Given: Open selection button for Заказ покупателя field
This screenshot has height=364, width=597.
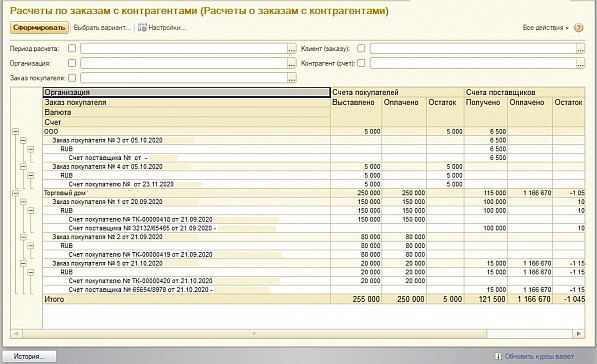Looking at the screenshot, I should click(292, 78).
